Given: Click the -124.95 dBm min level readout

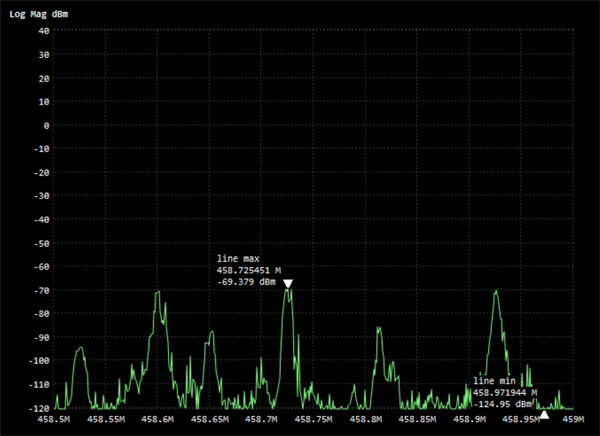Looking at the screenshot, I should click(502, 404).
